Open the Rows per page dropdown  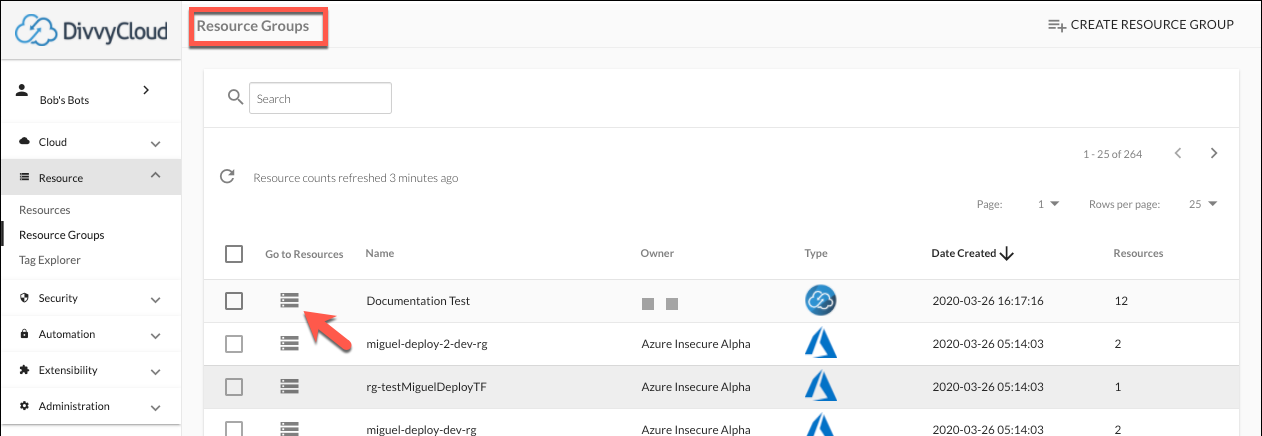tap(1204, 204)
